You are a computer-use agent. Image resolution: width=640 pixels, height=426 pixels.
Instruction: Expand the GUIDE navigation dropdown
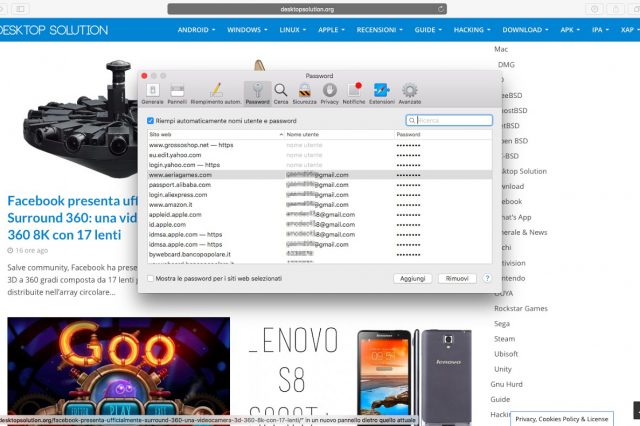pyautogui.click(x=428, y=30)
